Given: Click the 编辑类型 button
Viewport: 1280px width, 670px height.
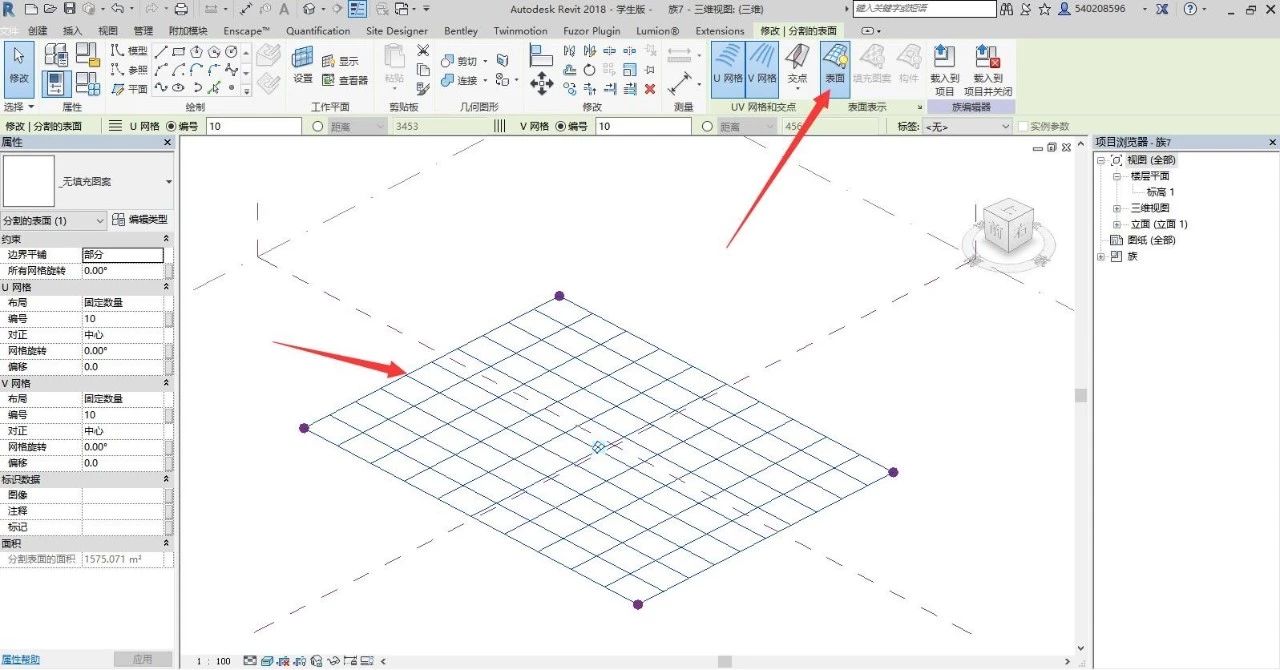Looking at the screenshot, I should (140, 220).
